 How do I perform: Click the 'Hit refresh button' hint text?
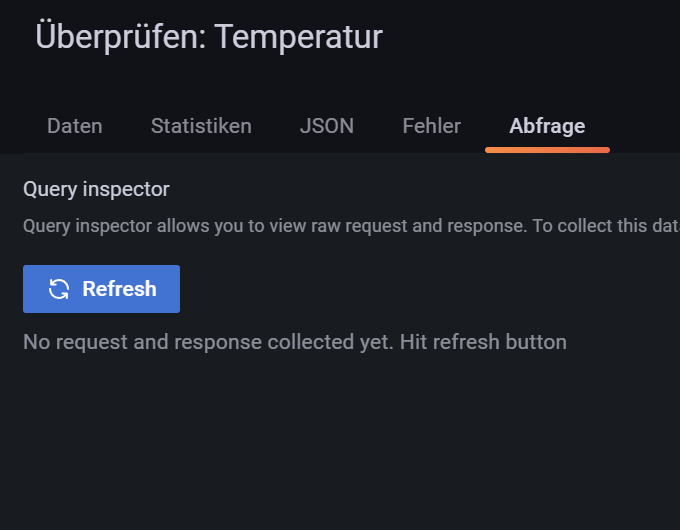coord(483,342)
